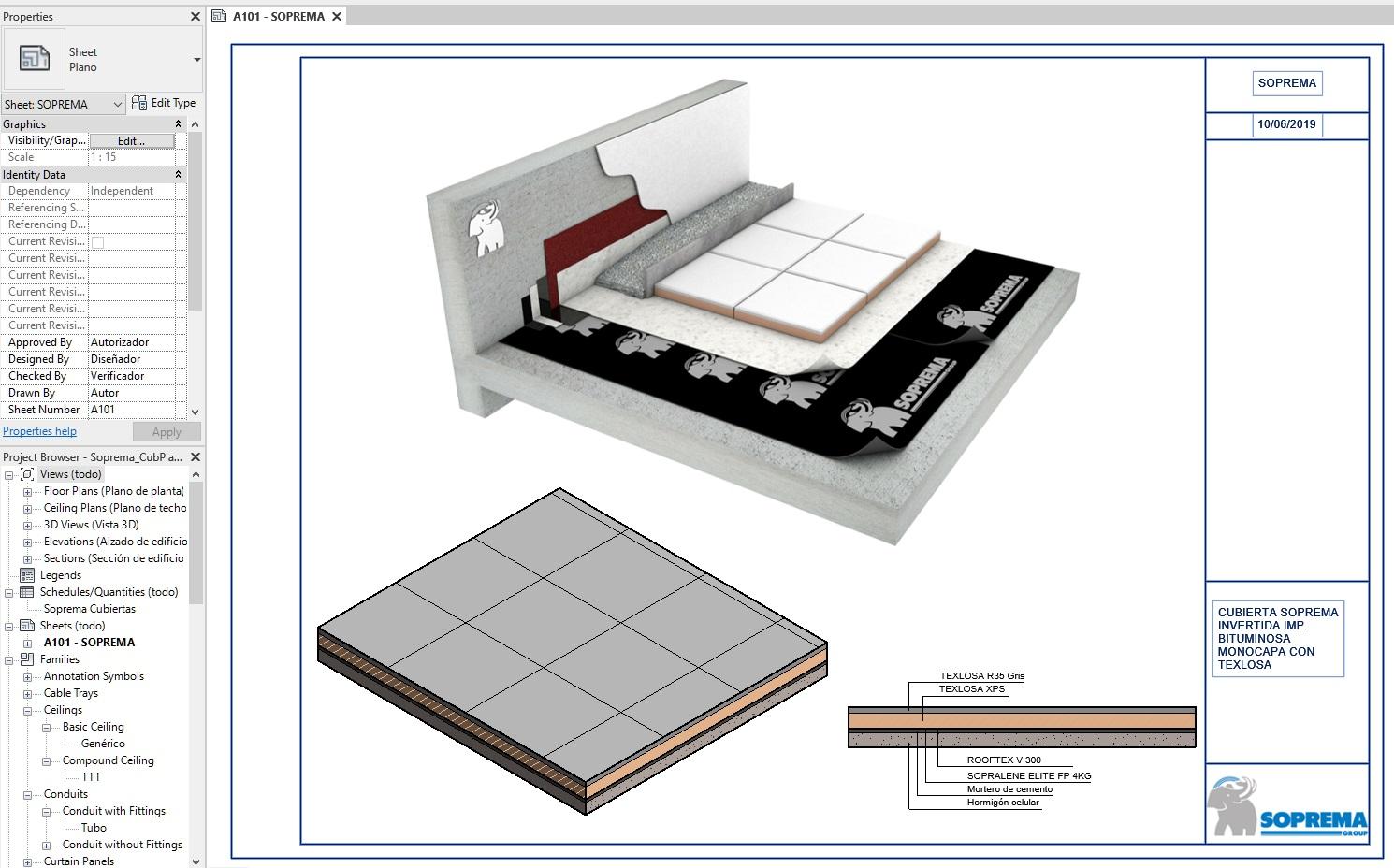
Task: Click the Drawn By value Autor
Action: click(132, 393)
